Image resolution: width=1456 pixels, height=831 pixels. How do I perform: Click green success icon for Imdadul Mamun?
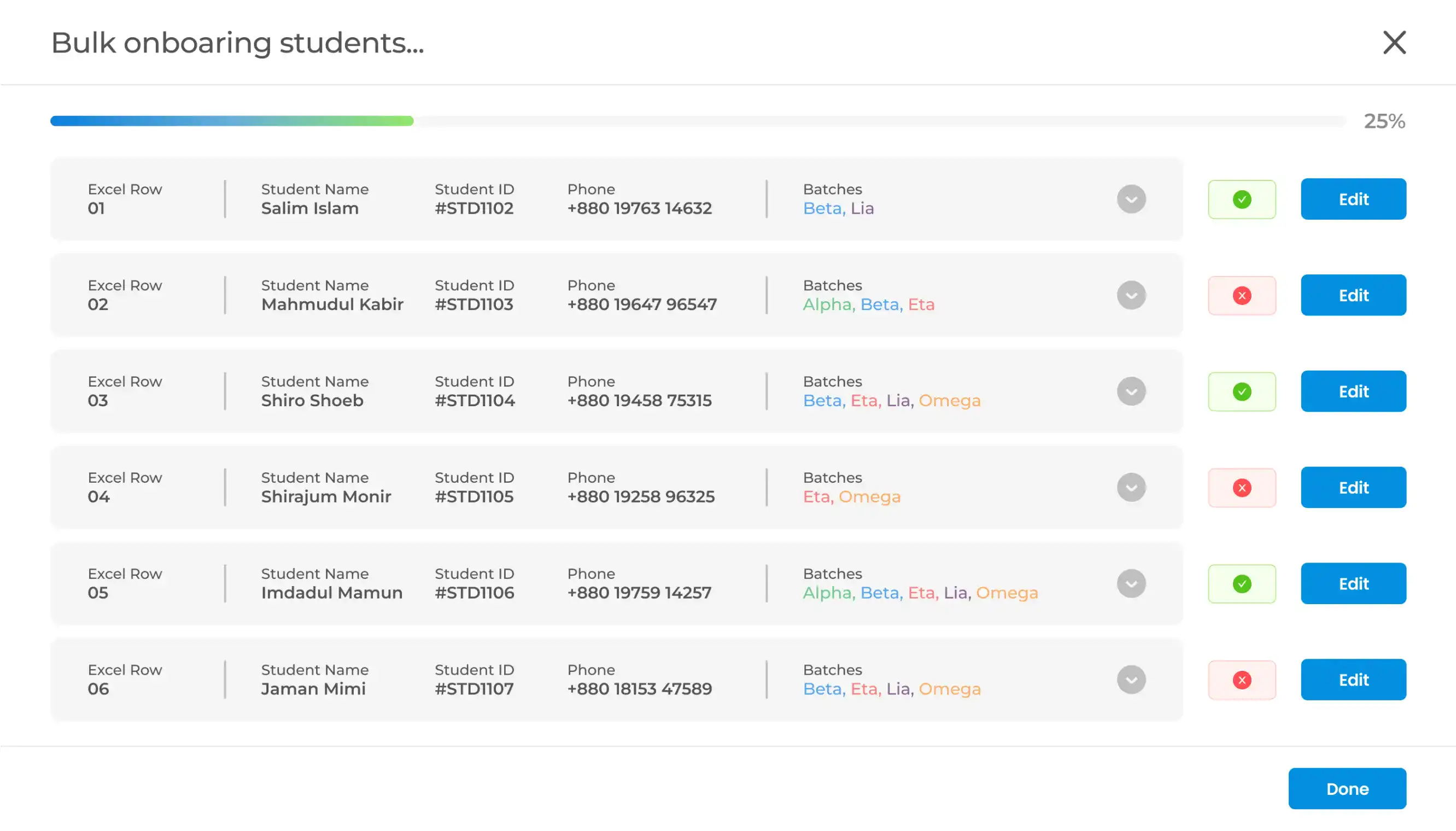pyautogui.click(x=1241, y=584)
